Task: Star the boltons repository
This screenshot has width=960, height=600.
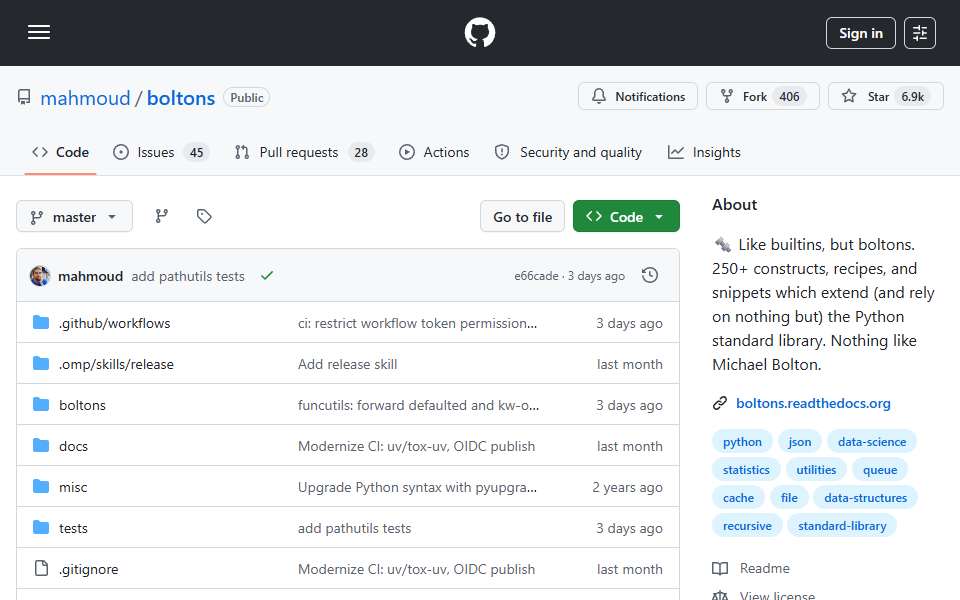Action: 885,97
